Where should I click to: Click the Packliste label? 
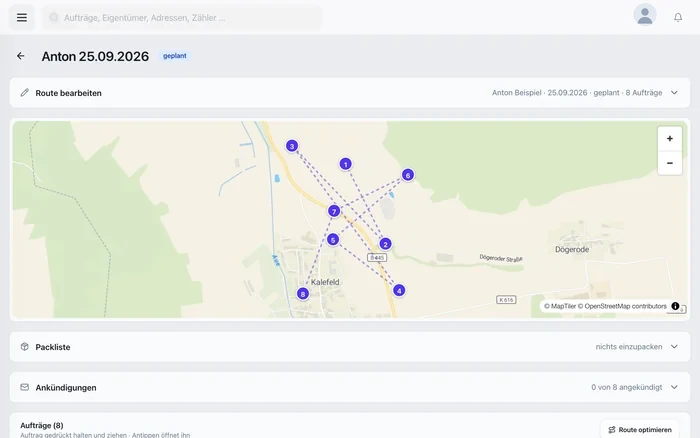53,347
